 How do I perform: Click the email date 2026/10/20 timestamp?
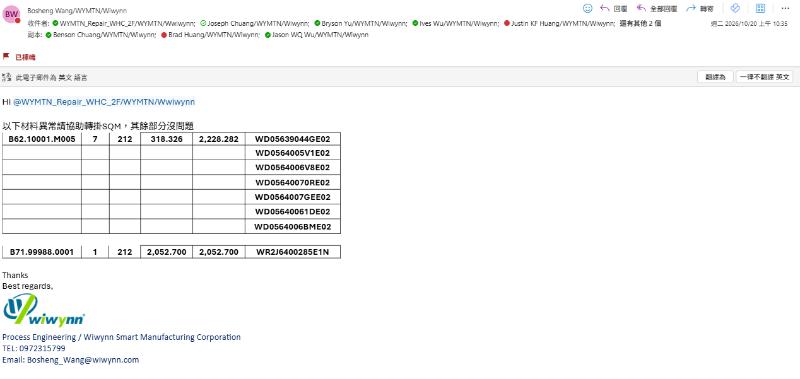point(749,23)
